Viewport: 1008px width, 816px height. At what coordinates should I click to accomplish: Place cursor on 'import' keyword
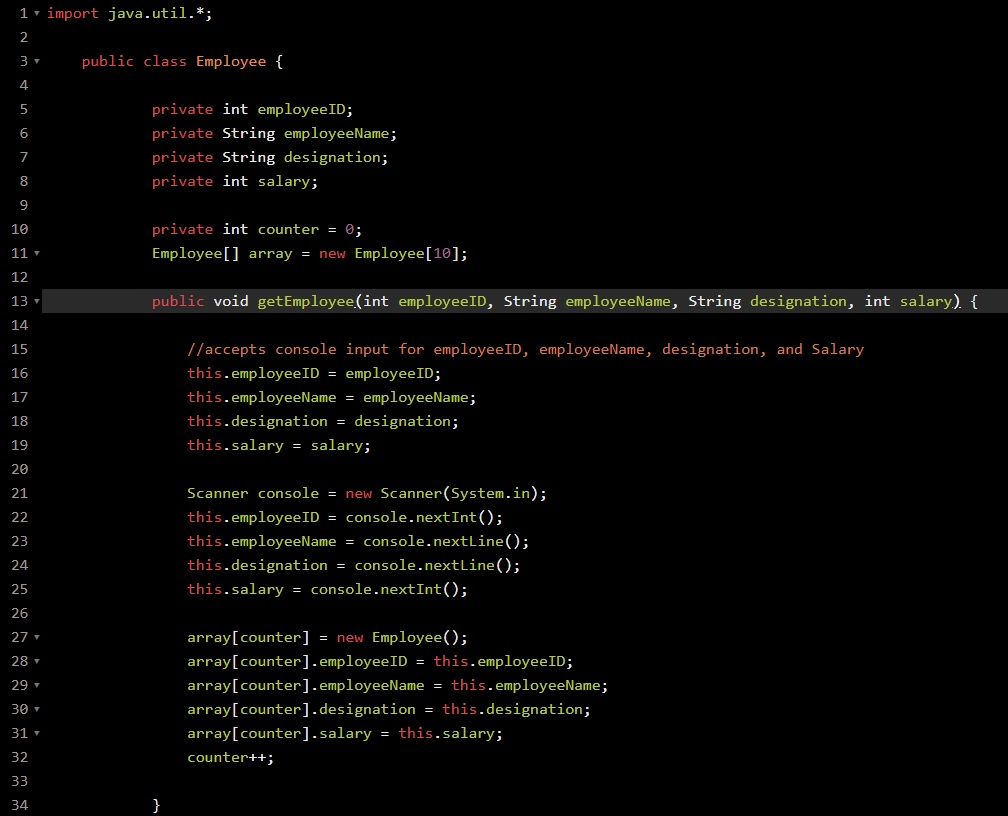click(x=73, y=14)
